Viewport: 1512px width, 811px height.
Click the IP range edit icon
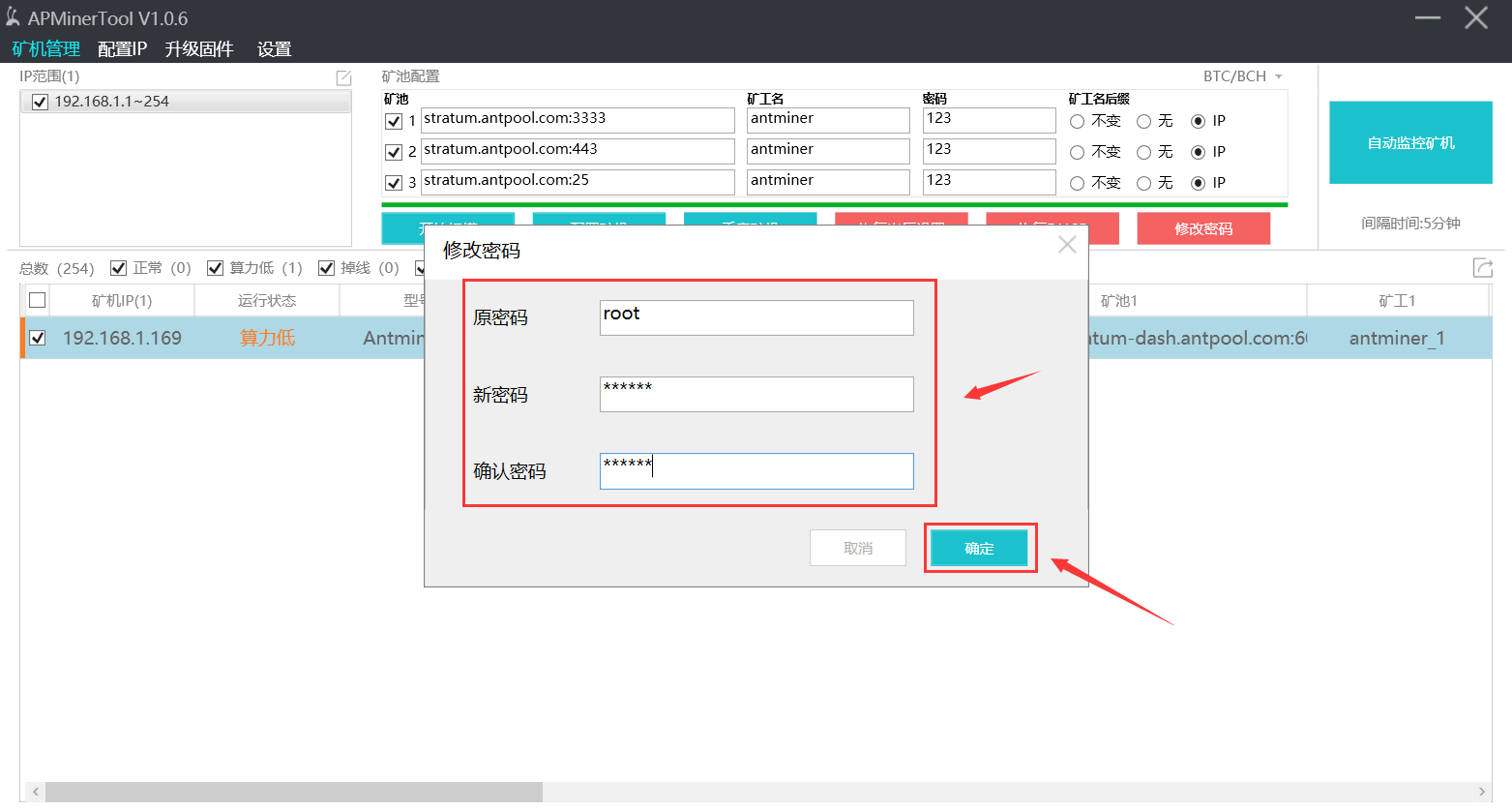[x=343, y=77]
